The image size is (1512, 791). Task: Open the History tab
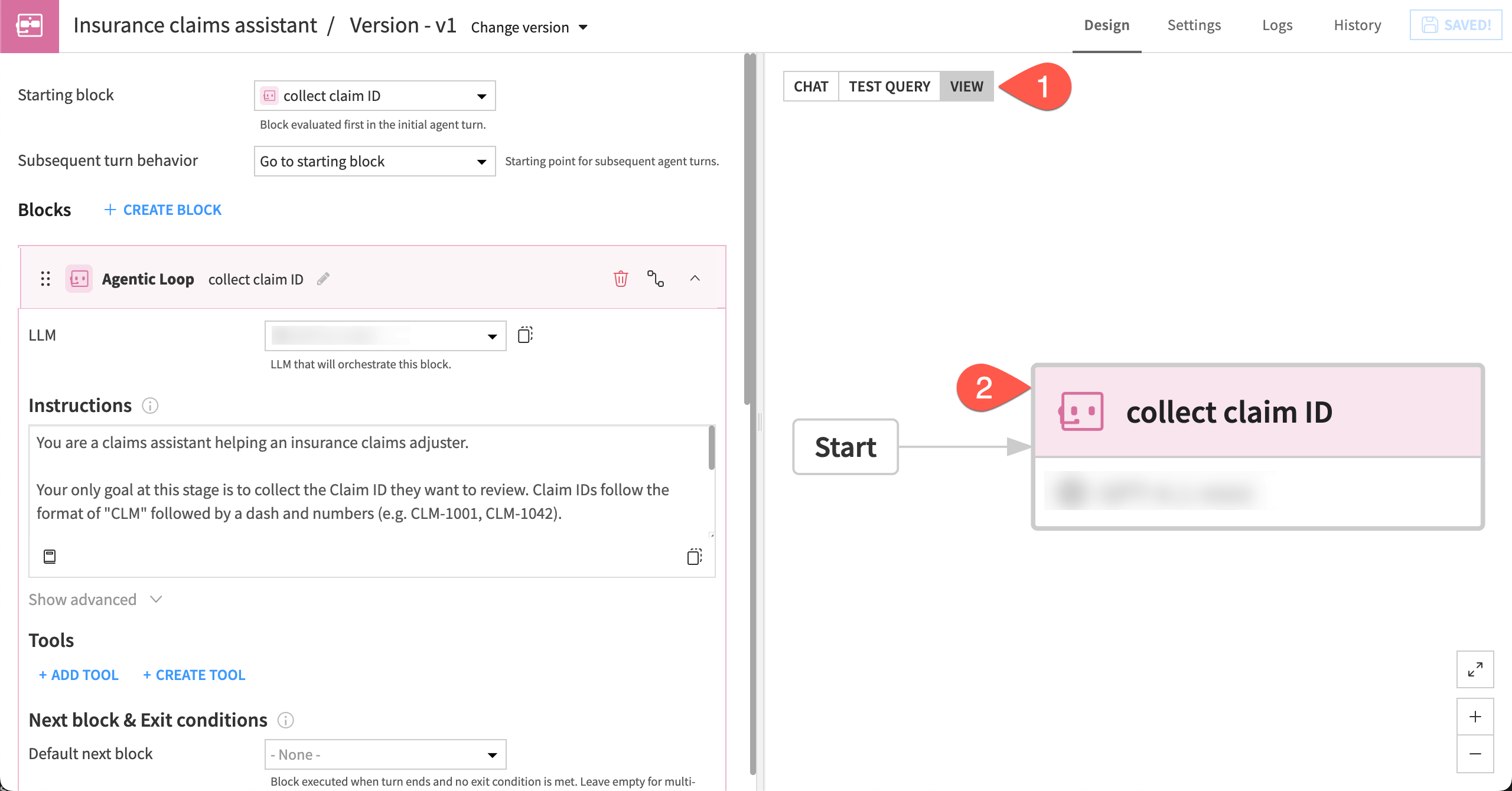(x=1357, y=25)
